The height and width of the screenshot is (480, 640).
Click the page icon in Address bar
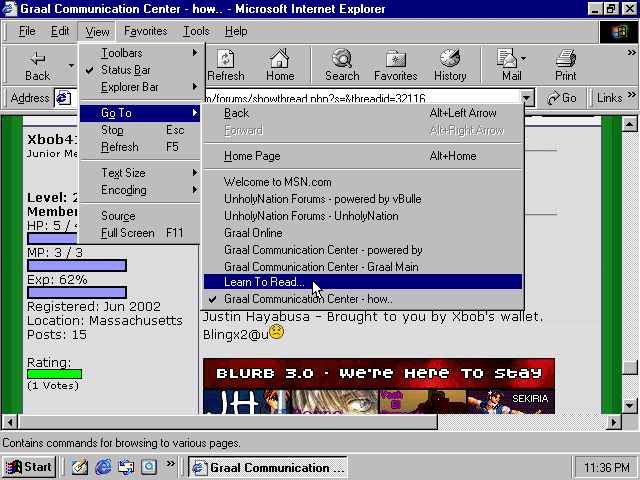tap(63, 98)
